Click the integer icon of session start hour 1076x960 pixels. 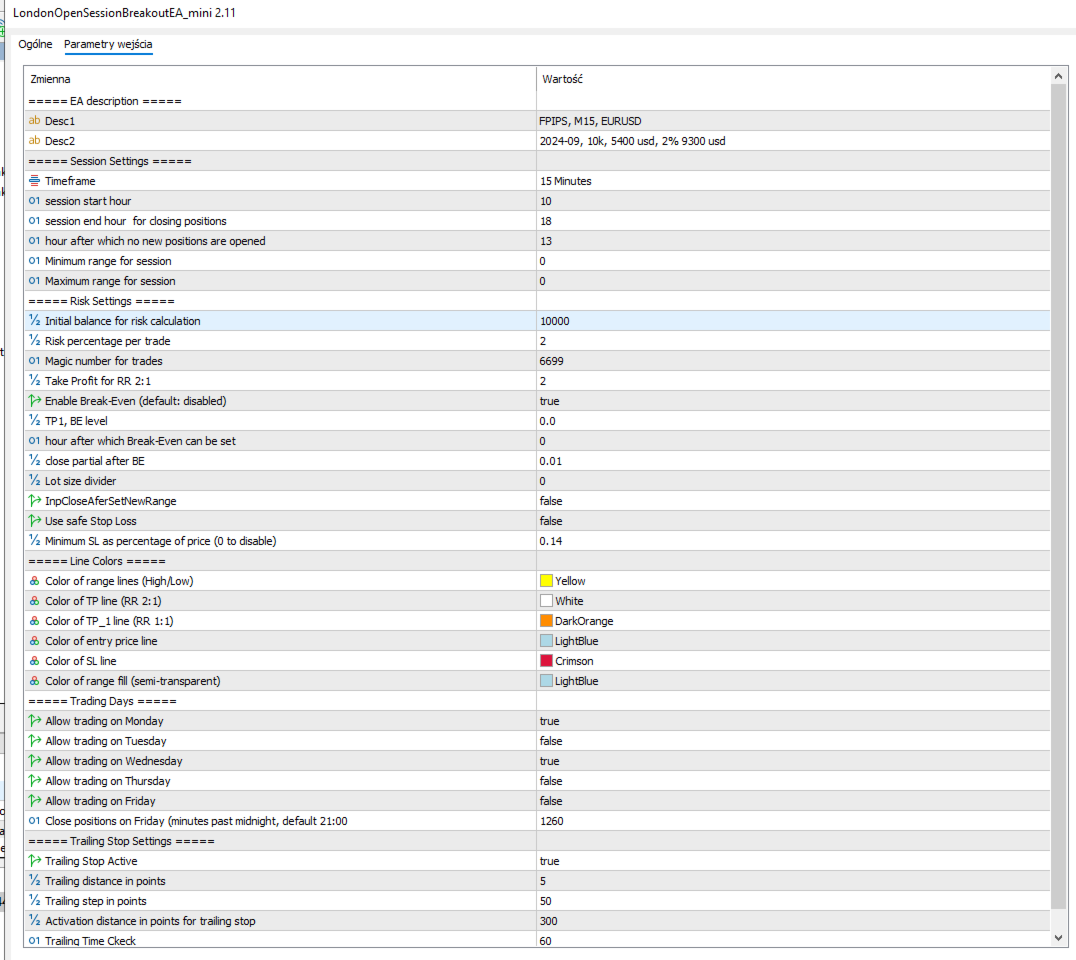pos(34,201)
